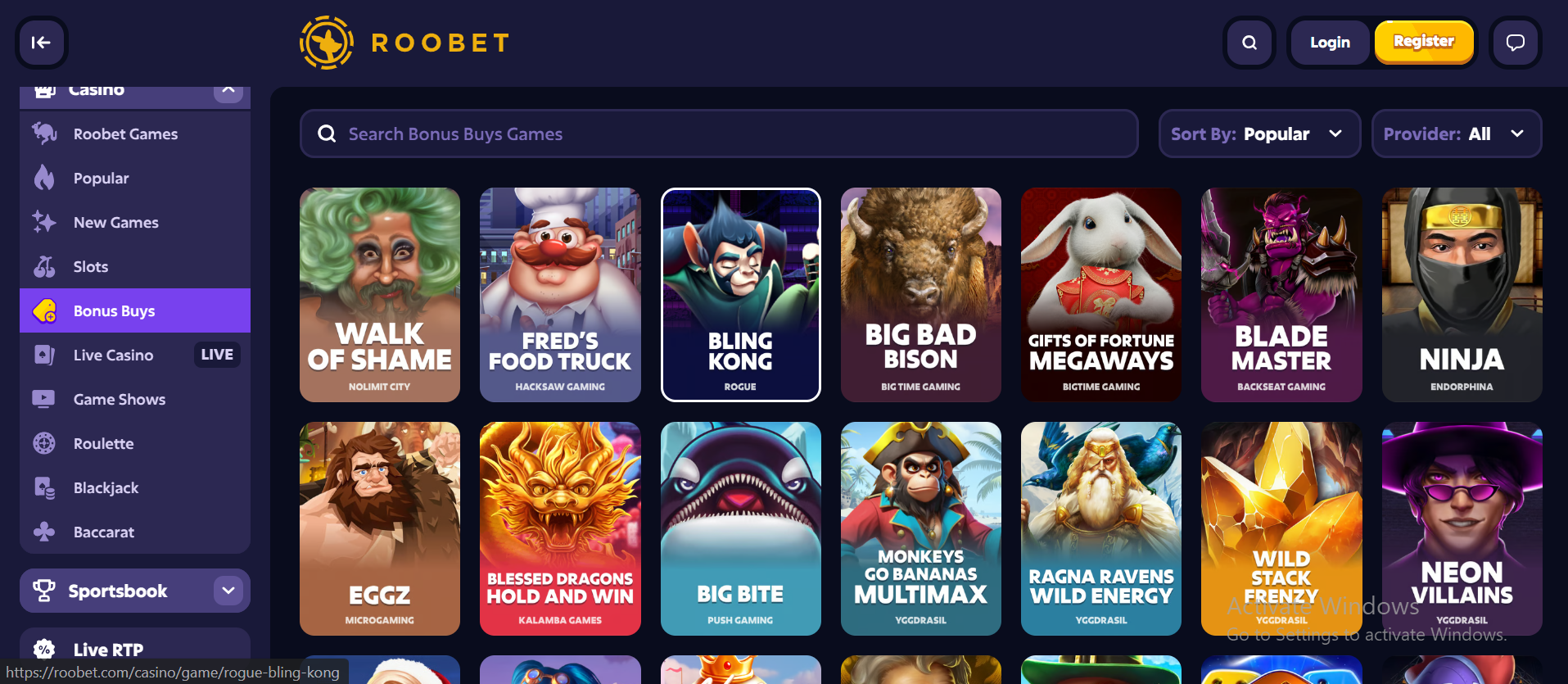Open the Bling Kong game thumbnail
Image resolution: width=1568 pixels, height=684 pixels.
point(740,295)
